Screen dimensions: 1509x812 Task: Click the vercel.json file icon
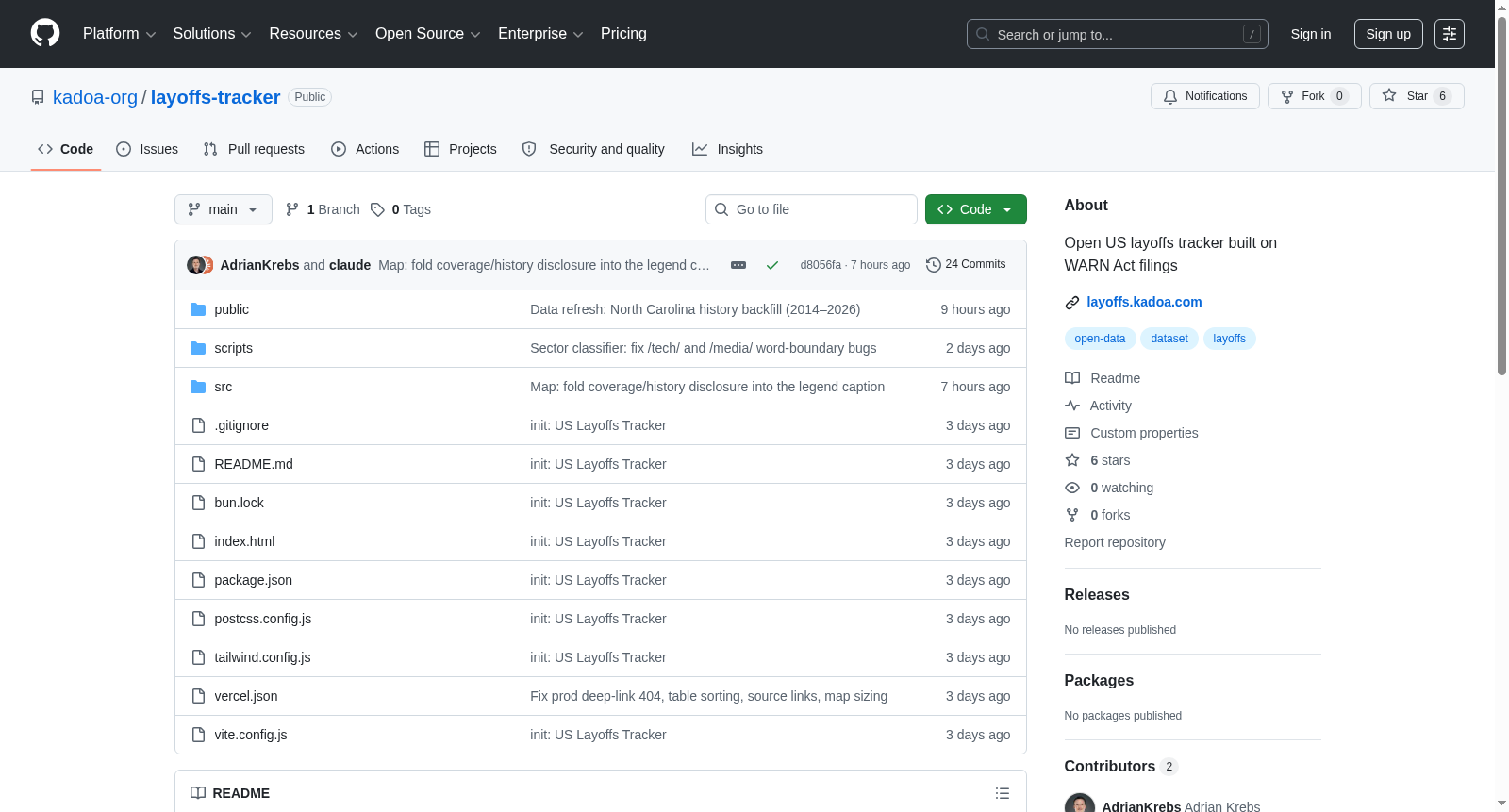(x=198, y=696)
